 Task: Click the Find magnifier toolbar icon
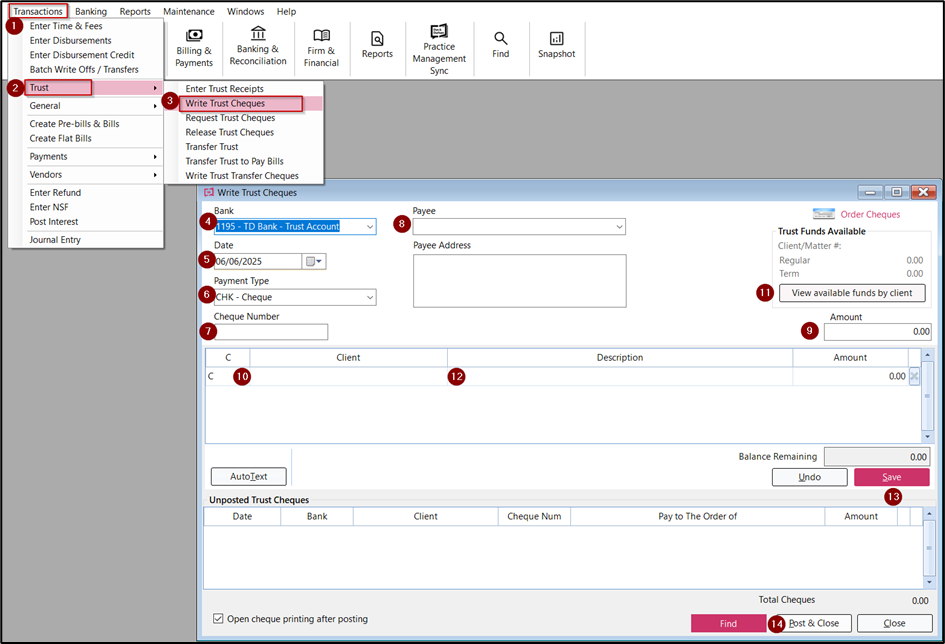click(x=500, y=45)
